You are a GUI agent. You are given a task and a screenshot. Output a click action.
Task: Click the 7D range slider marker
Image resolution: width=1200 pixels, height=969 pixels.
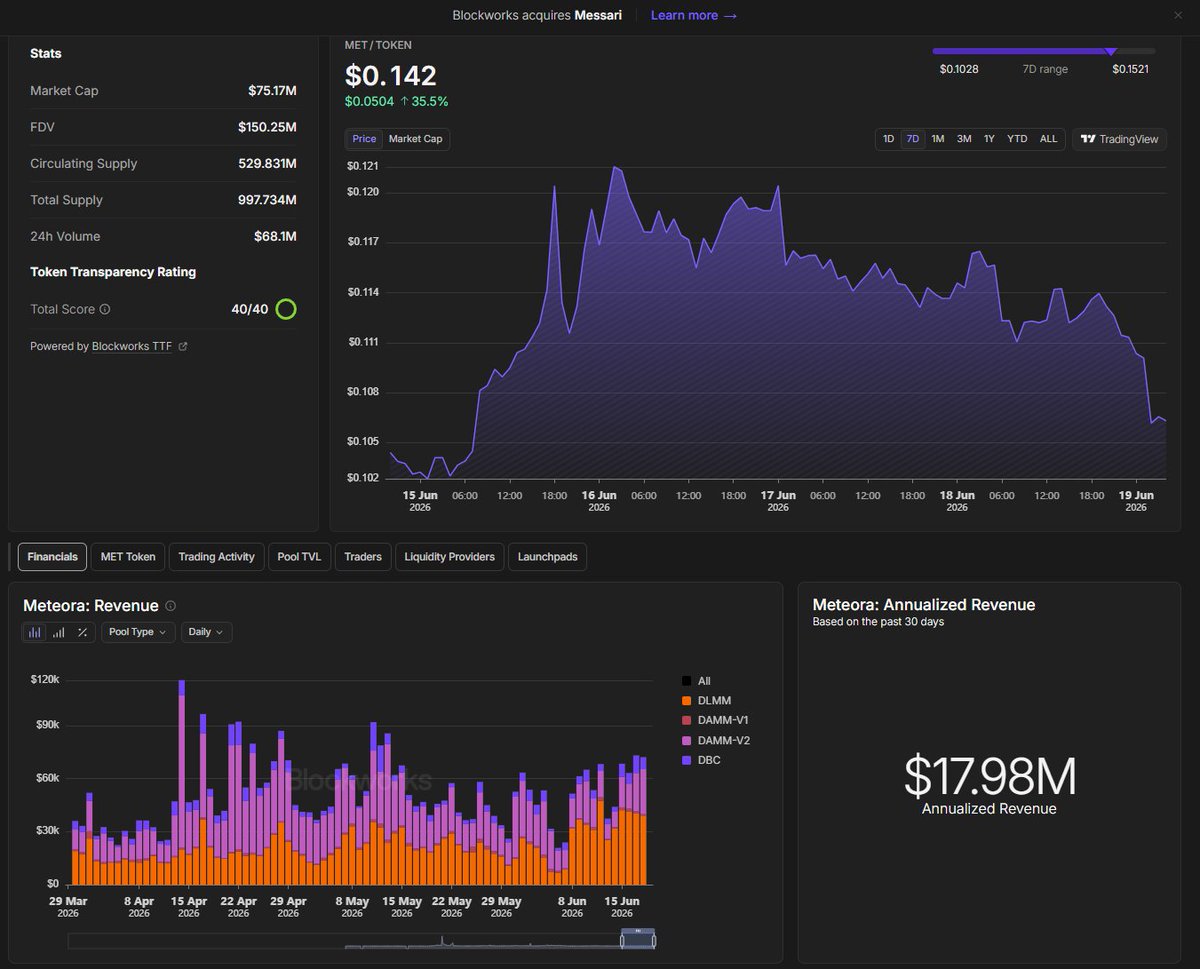click(1110, 51)
